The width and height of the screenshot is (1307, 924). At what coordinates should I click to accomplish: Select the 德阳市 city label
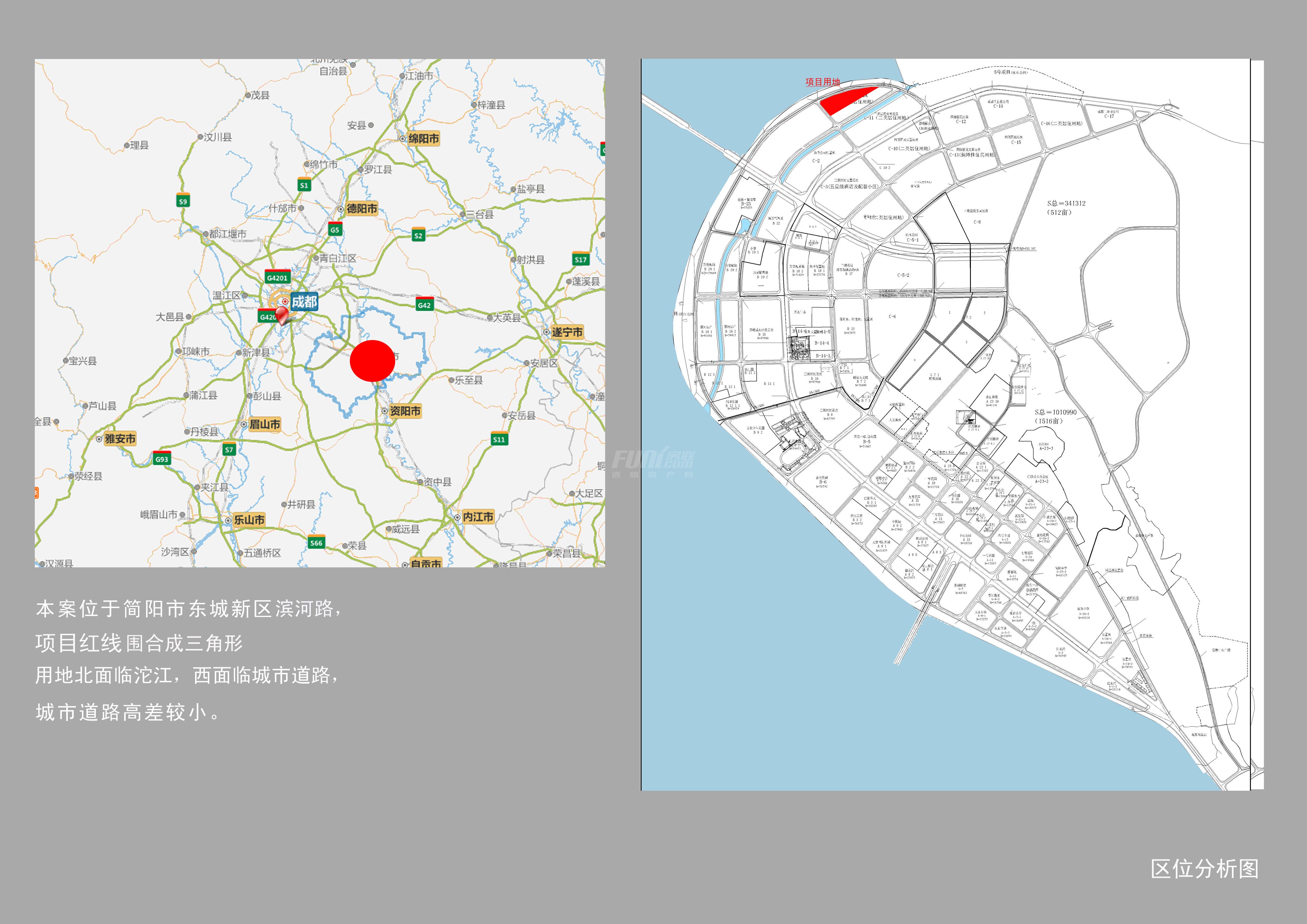click(361, 208)
